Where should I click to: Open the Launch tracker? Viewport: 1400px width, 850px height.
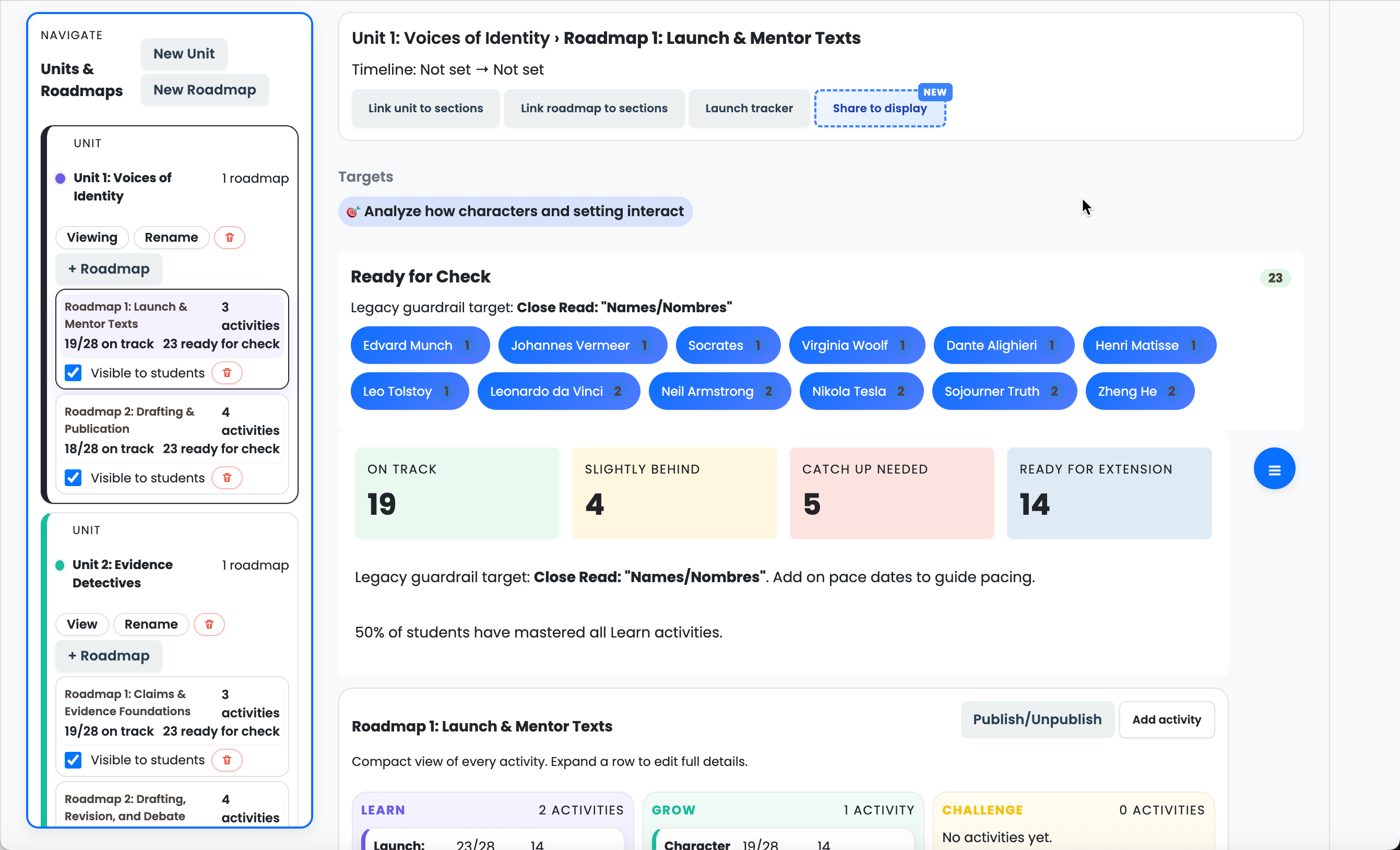pyautogui.click(x=749, y=108)
